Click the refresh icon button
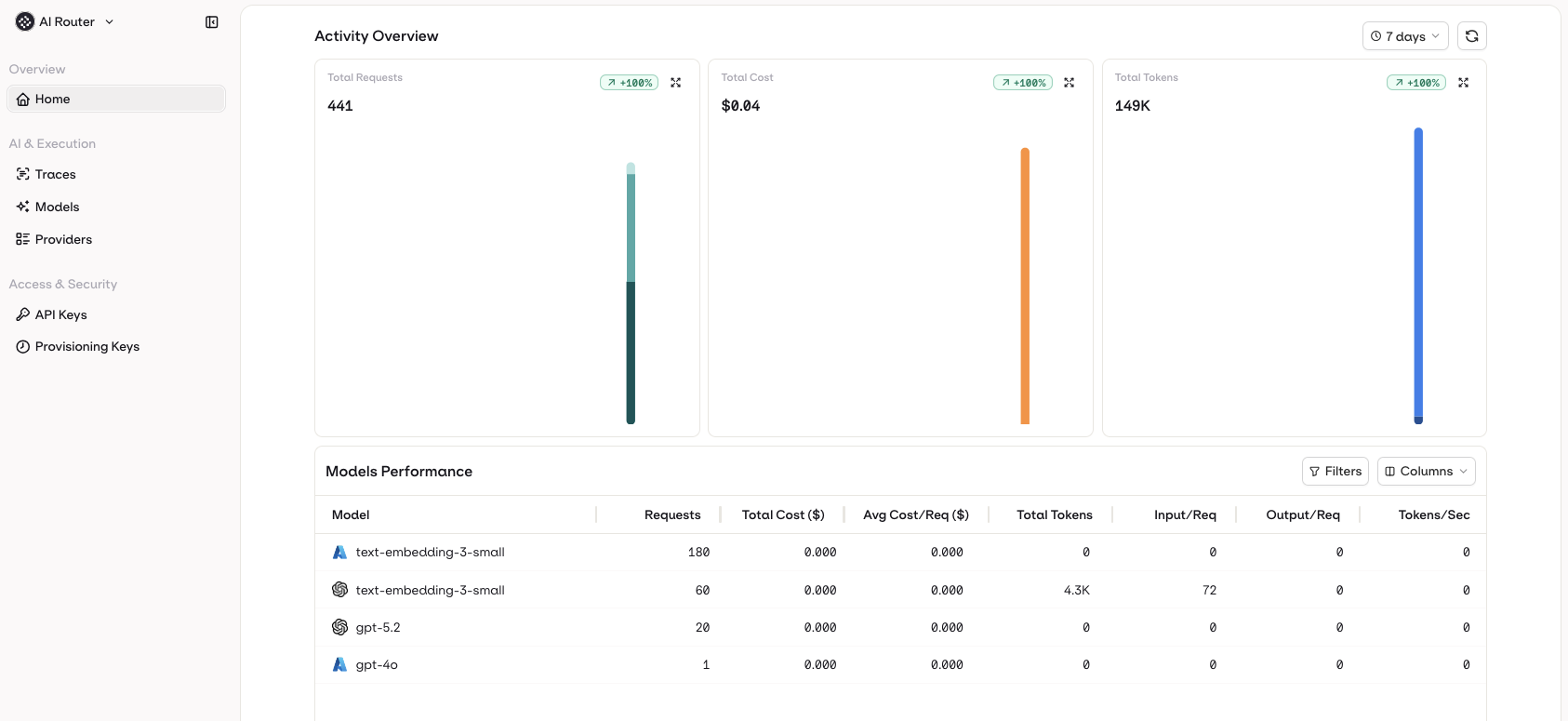Viewport: 1568px width, 721px height. pyautogui.click(x=1471, y=36)
